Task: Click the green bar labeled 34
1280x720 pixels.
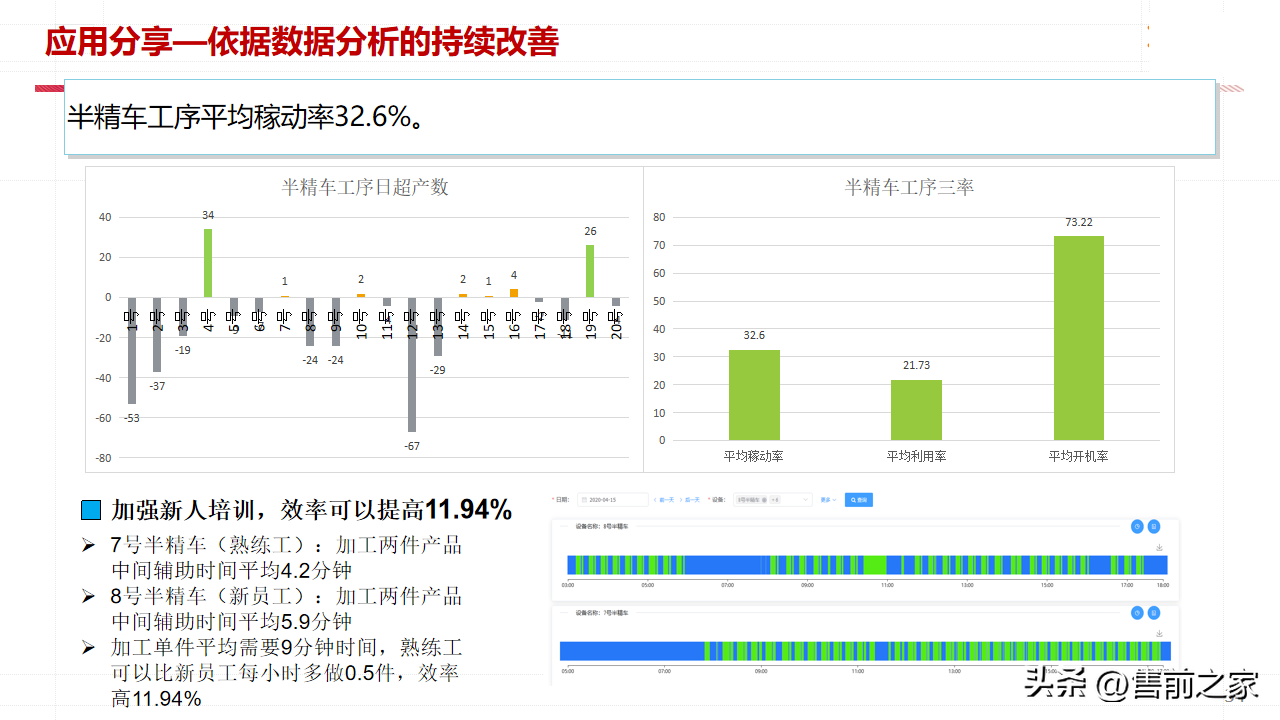Action: (x=208, y=263)
